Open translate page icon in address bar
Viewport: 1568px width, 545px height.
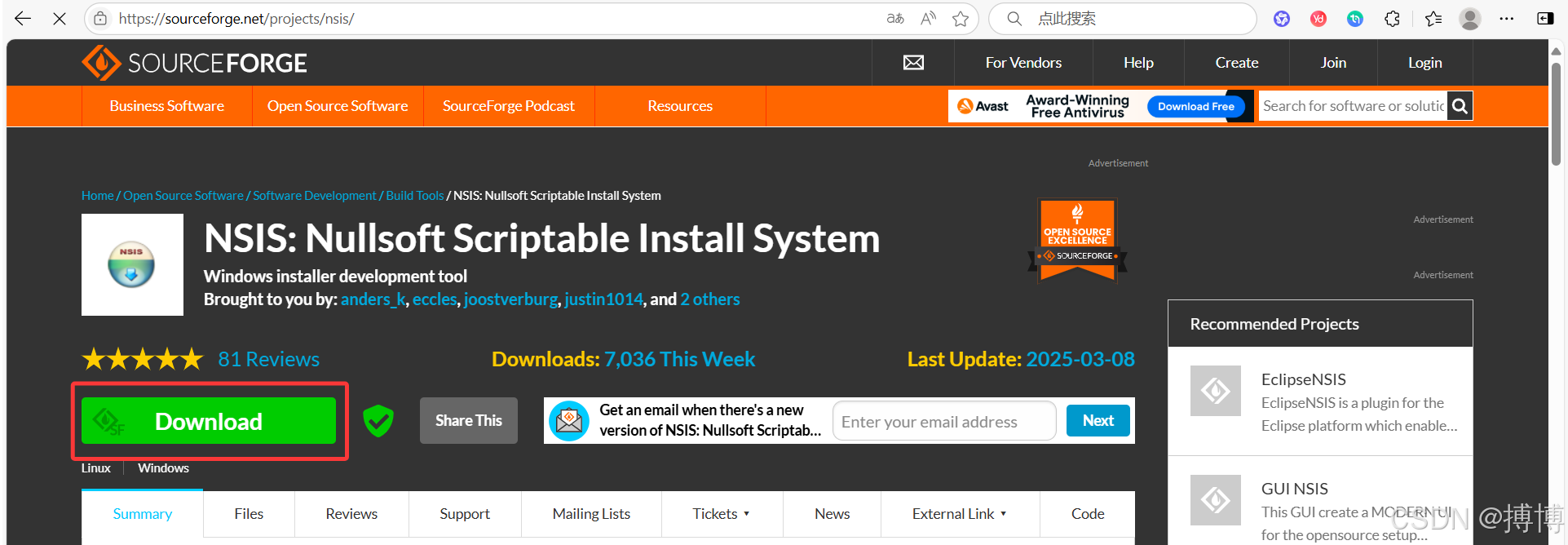point(895,18)
